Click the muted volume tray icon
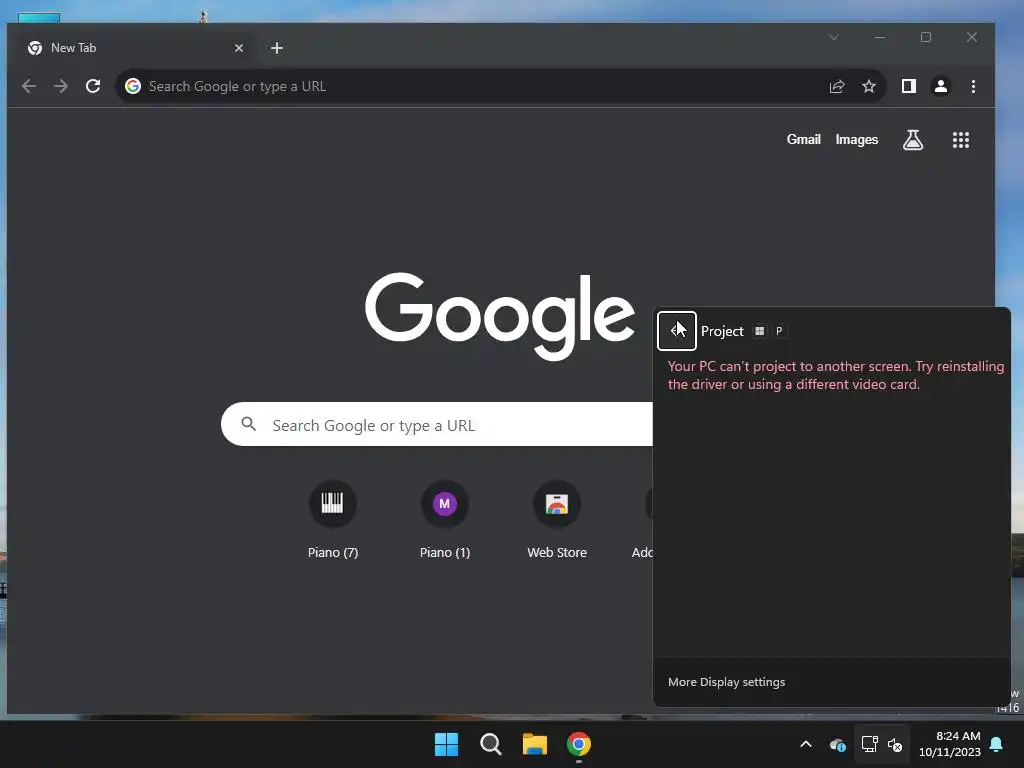The image size is (1024, 768). click(895, 744)
